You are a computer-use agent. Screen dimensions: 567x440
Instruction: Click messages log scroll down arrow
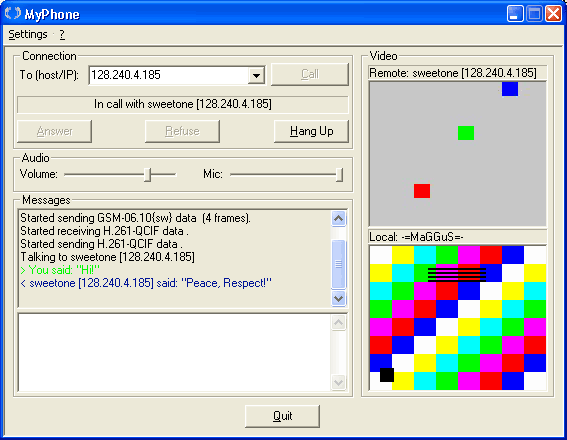pos(338,299)
